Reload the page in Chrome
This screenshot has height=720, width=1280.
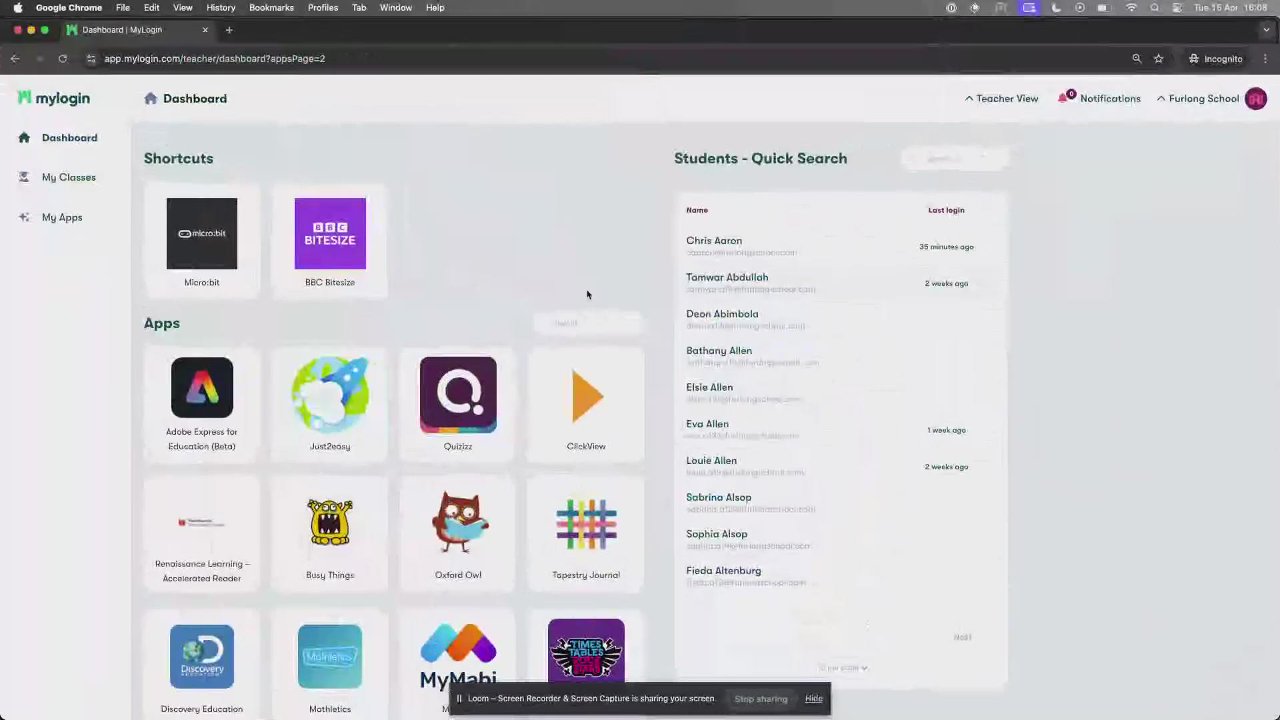[62, 59]
